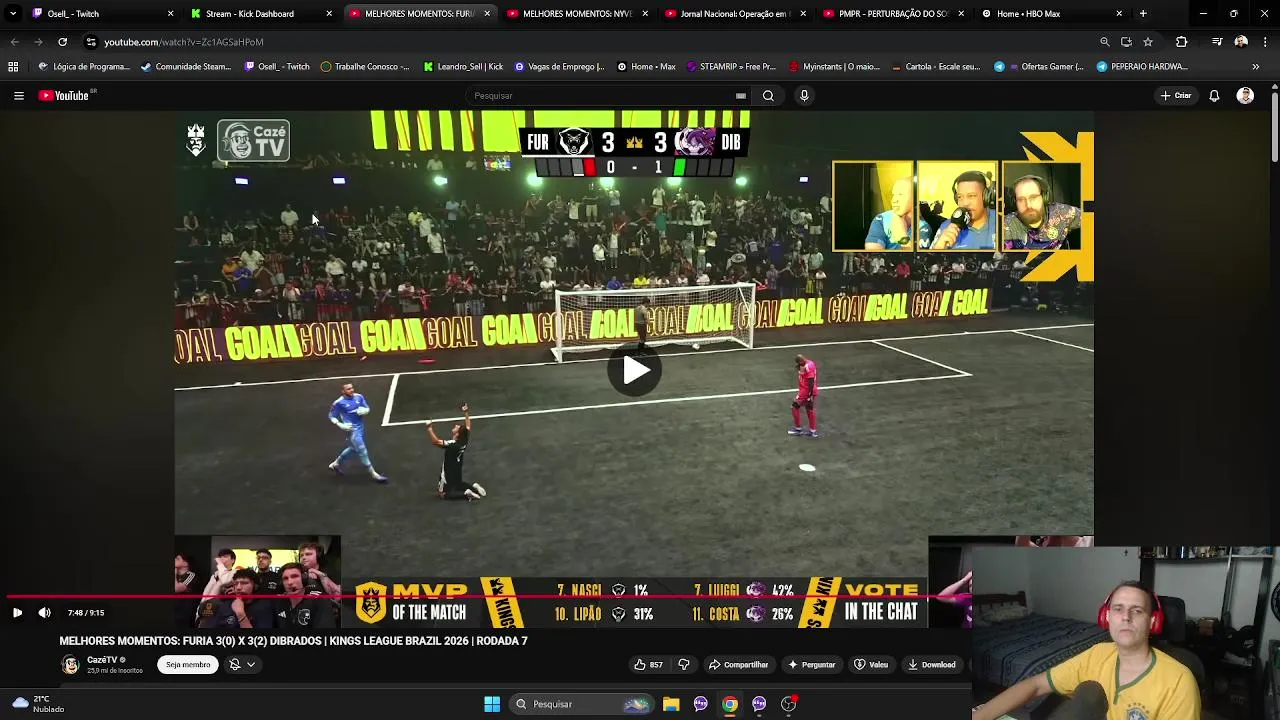Open the CazéTV channel name link
Screen dimensions: 1280x720
[x=102, y=660]
